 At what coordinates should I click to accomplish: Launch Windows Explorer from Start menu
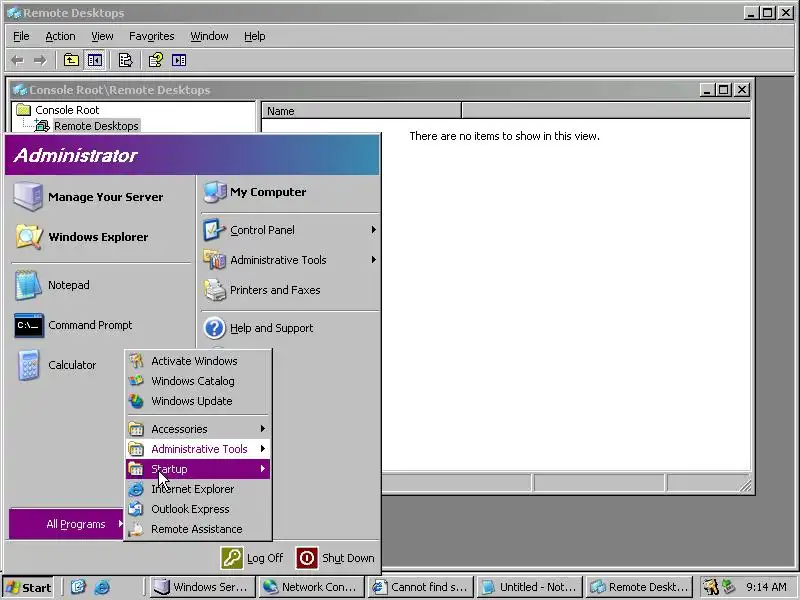pyautogui.click(x=101, y=237)
